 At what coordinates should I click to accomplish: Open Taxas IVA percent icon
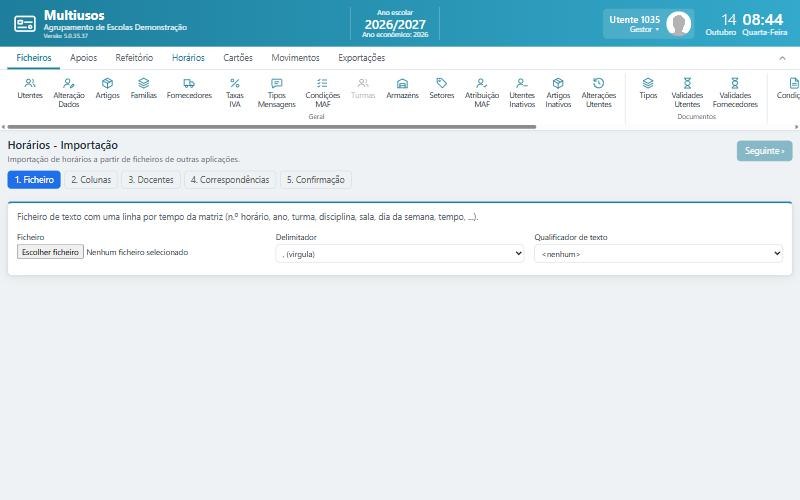click(x=235, y=93)
